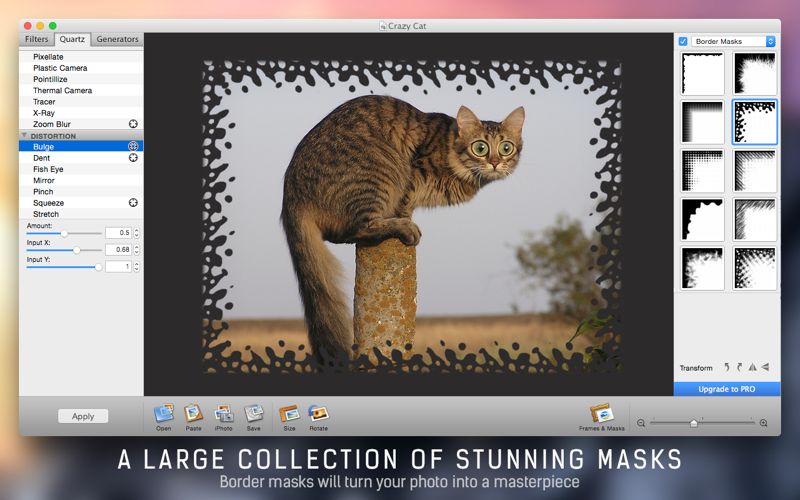The height and width of the screenshot is (500, 800).
Task: Click the zoom in magnifier icon
Action: pyautogui.click(x=764, y=423)
